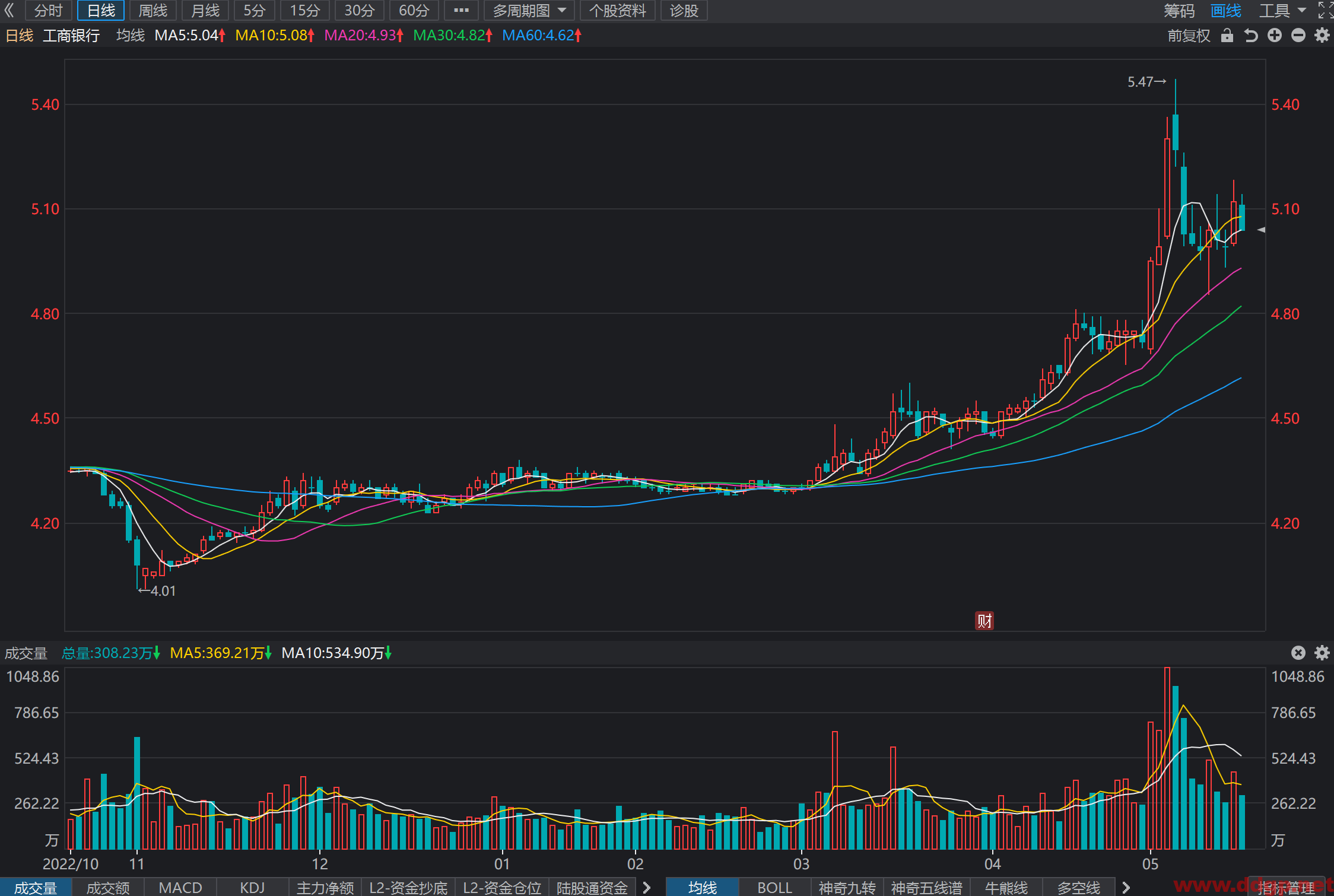Toggle fullscreen expand icon
The image size is (1334, 896).
pyautogui.click(x=1325, y=10)
